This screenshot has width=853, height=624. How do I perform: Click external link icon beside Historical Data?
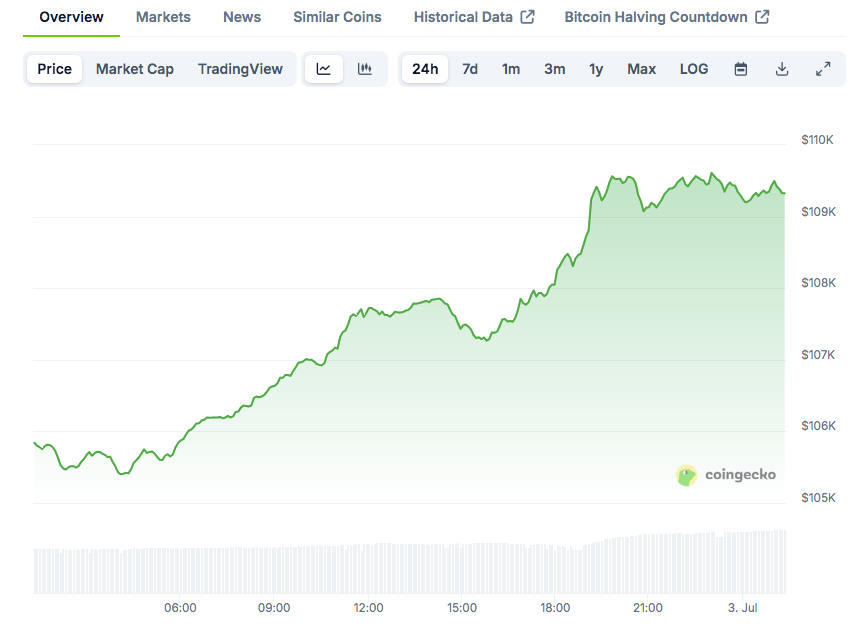click(x=528, y=17)
